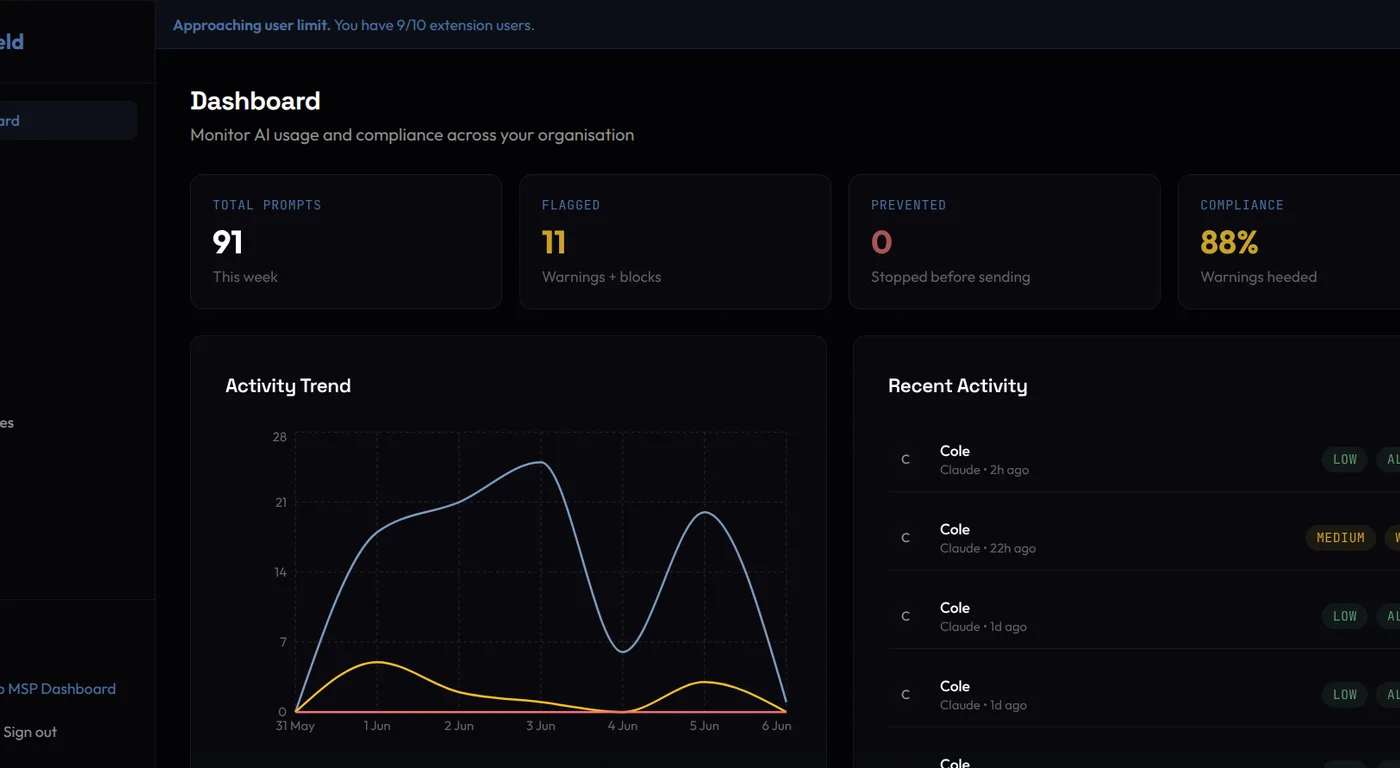Click the 1 Jun axis label
Image resolution: width=1400 pixels, height=768 pixels.
tap(377, 726)
